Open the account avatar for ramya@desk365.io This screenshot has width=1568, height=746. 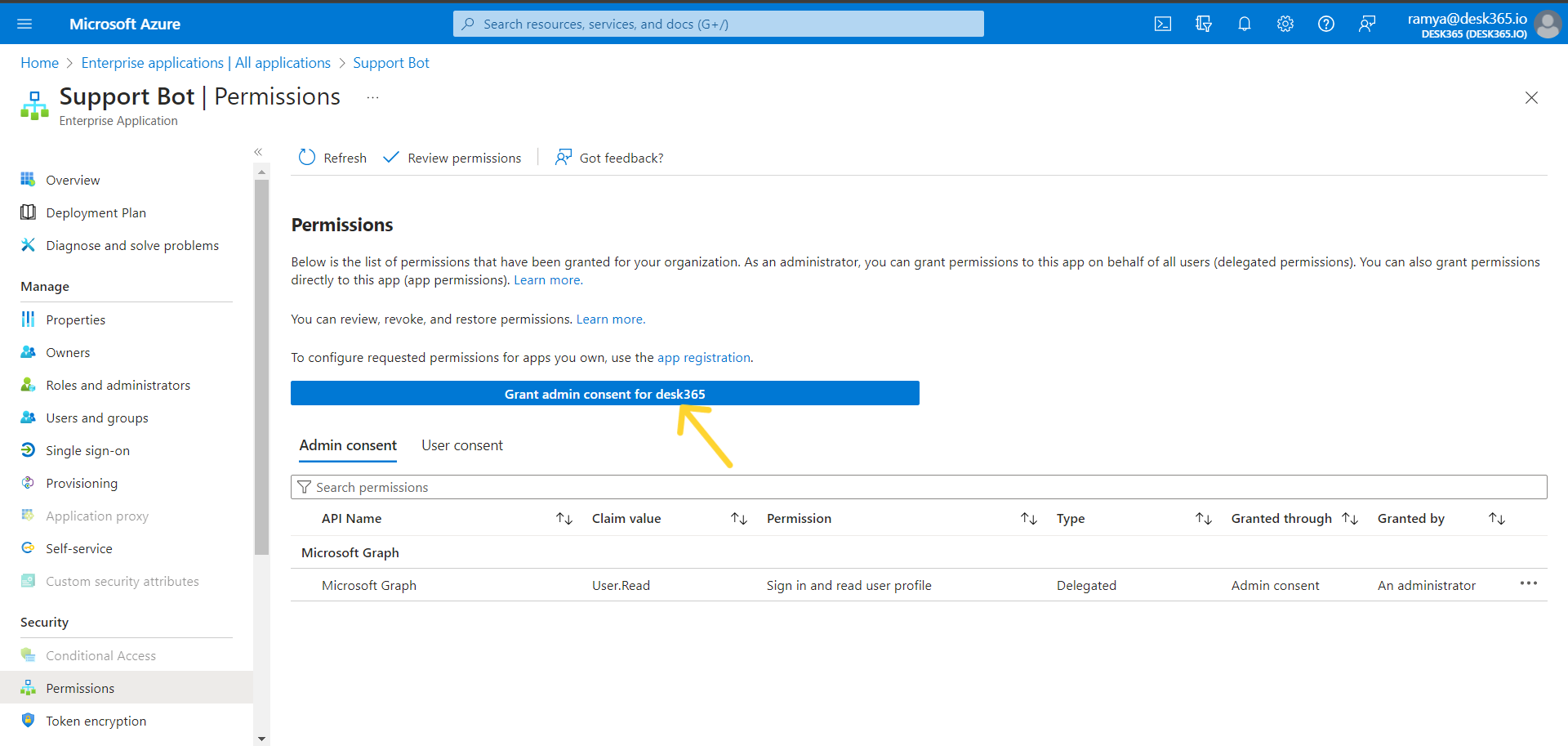click(x=1548, y=23)
